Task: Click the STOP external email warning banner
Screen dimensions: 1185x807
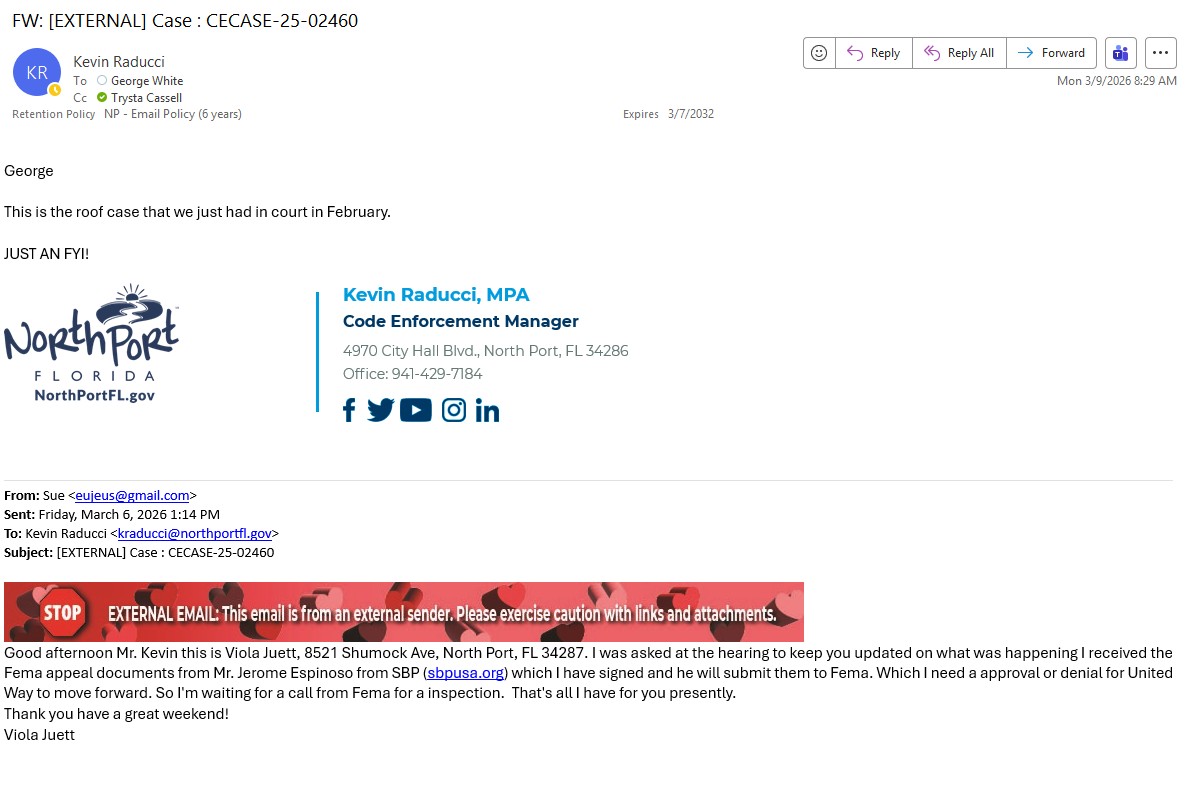Action: point(403,612)
